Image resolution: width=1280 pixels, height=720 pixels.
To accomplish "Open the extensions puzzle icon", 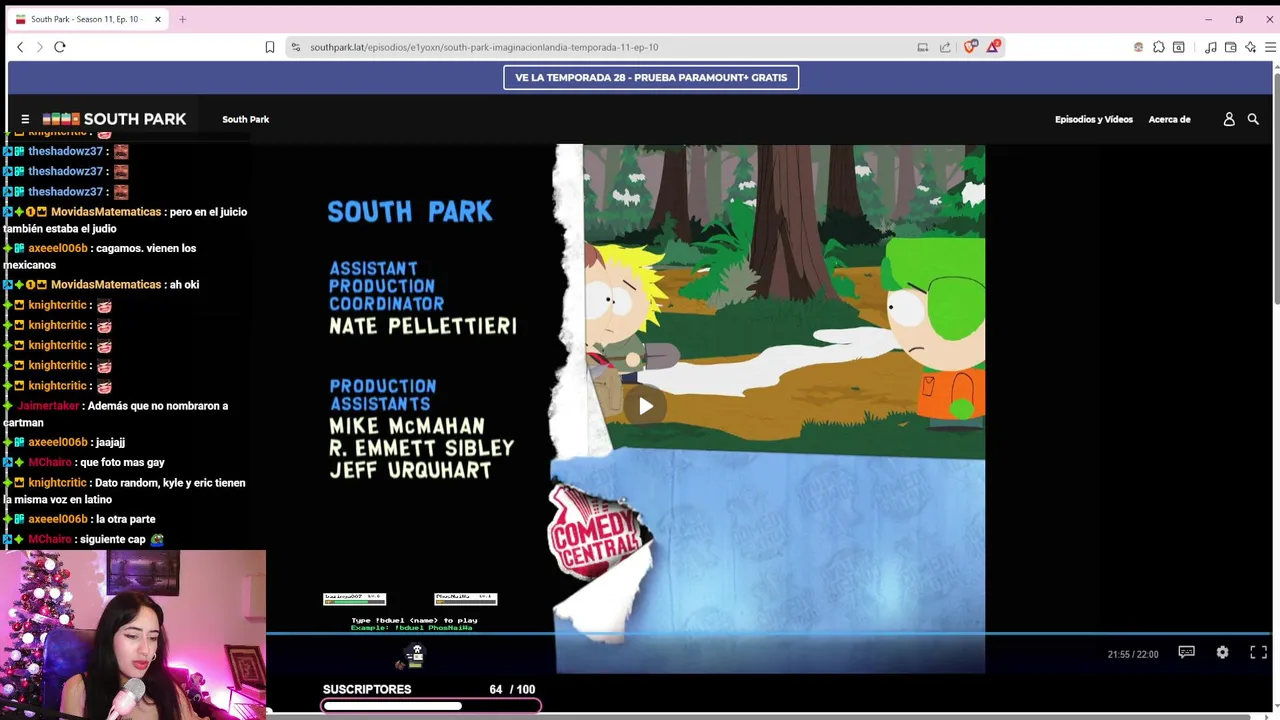I will point(1158,47).
